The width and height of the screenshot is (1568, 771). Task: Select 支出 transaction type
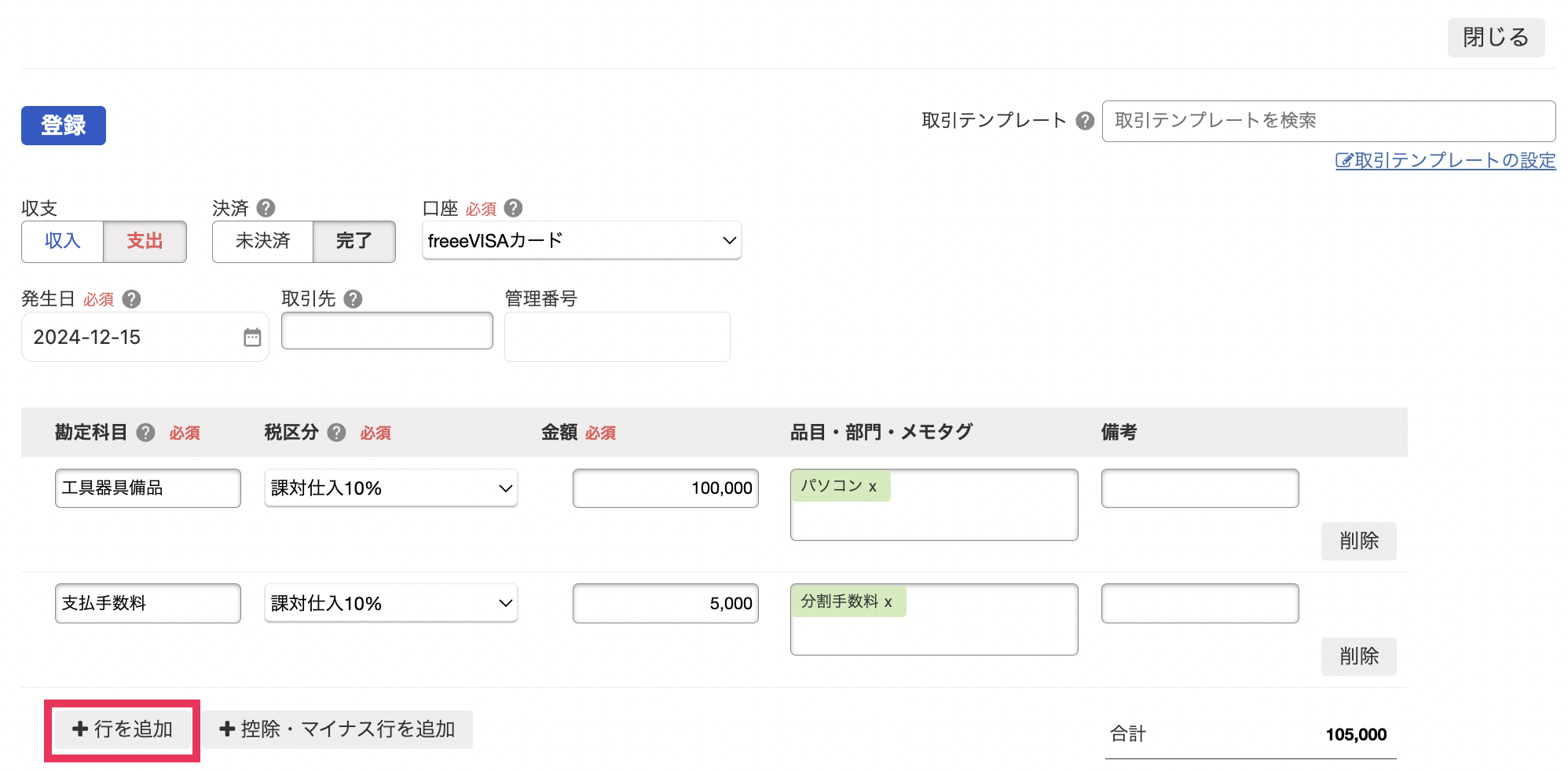pyautogui.click(x=145, y=241)
